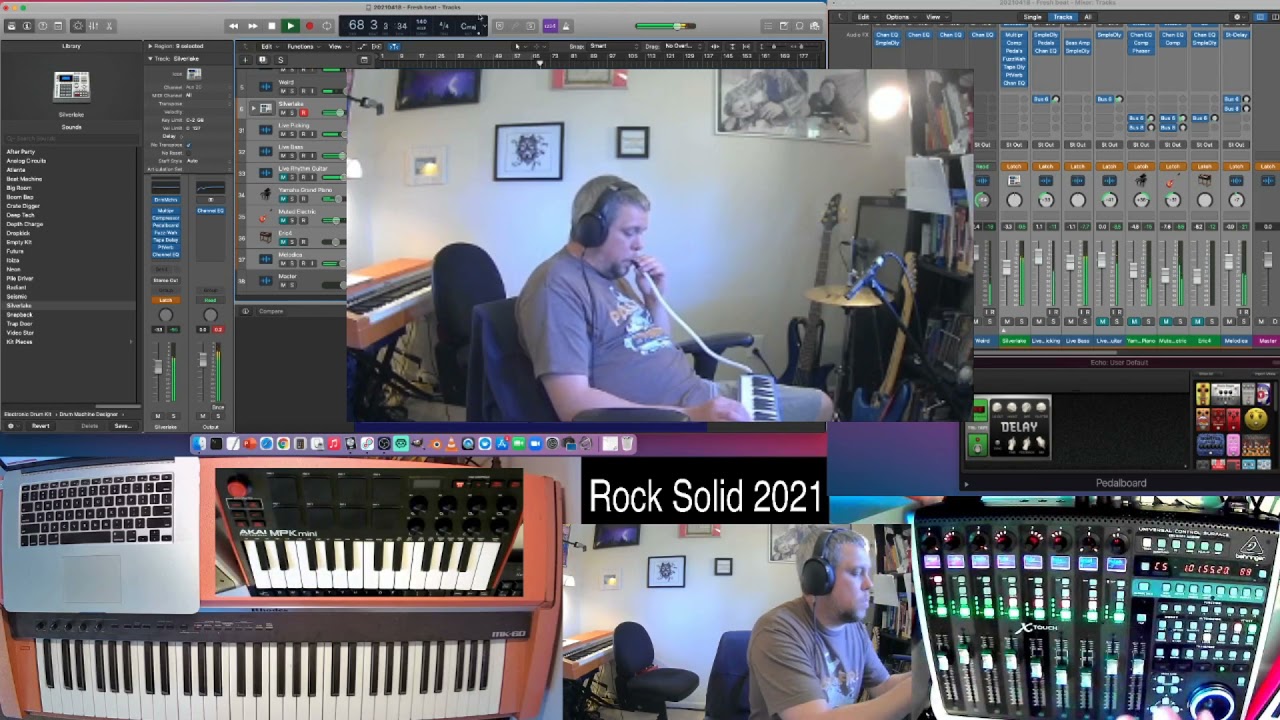The width and height of the screenshot is (1280, 720).
Task: Click the Save button in Library
Action: (x=122, y=426)
